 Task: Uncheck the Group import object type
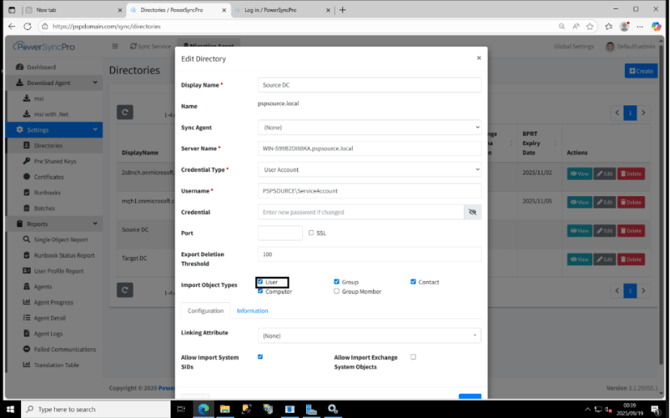pos(336,282)
